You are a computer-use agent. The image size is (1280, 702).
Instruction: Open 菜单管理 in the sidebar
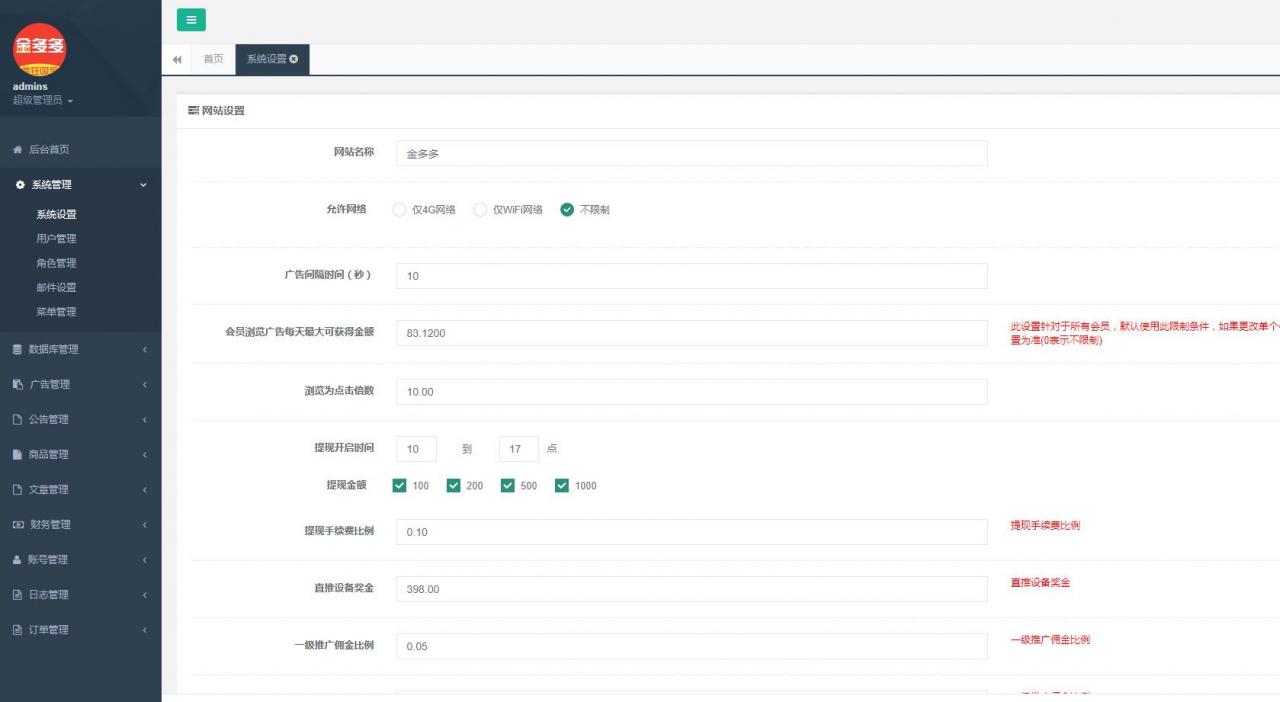tap(56, 312)
